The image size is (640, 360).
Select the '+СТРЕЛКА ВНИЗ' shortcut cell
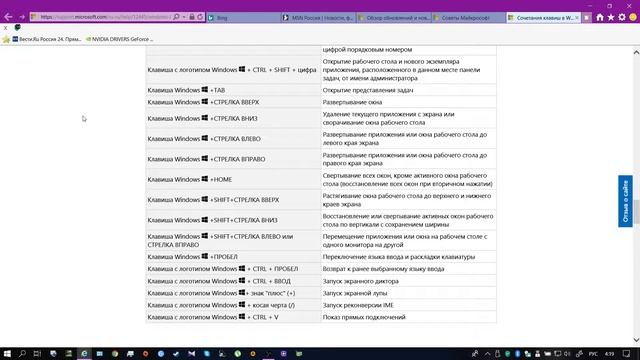[233, 118]
